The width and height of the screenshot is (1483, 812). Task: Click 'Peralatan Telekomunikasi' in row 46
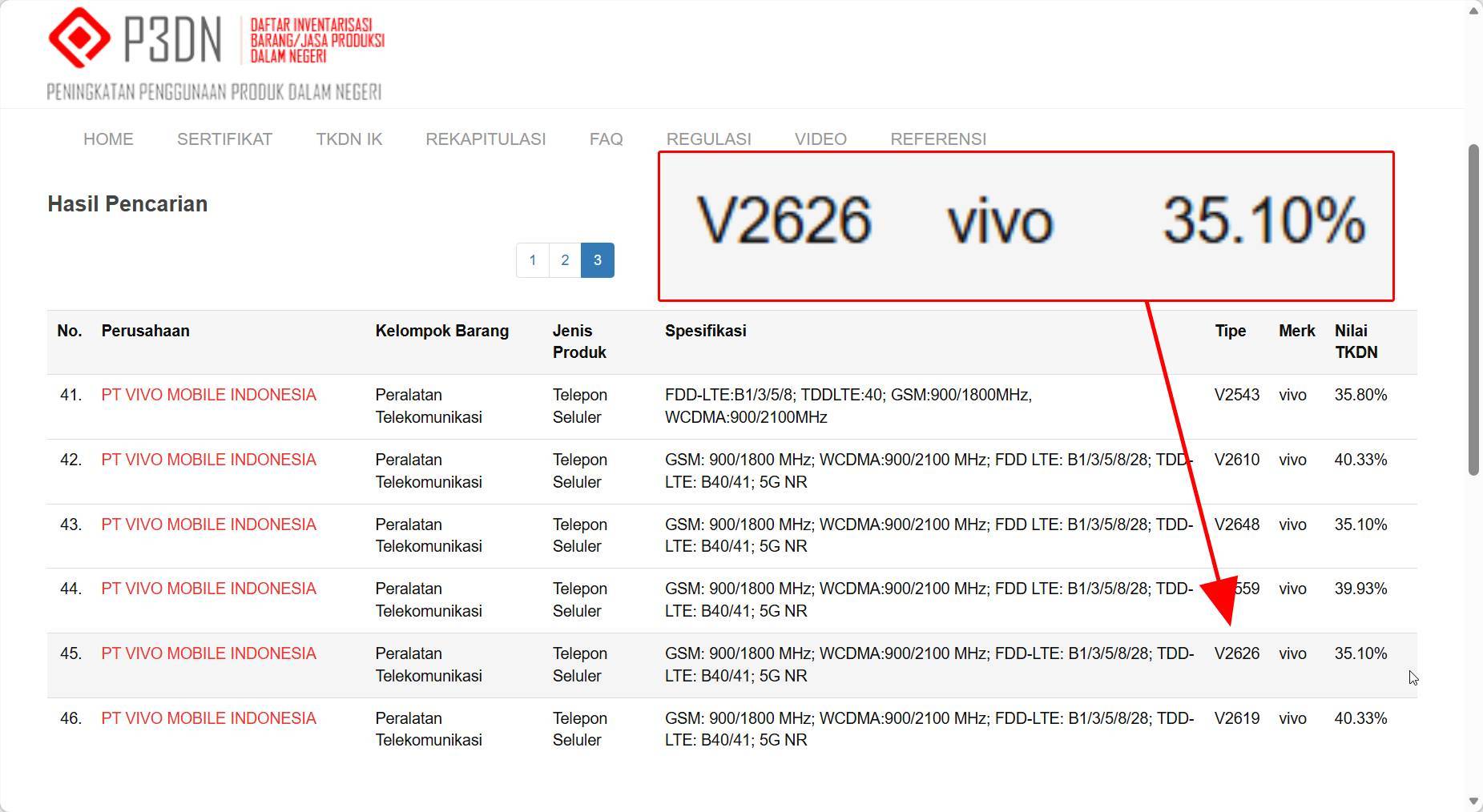coord(428,730)
